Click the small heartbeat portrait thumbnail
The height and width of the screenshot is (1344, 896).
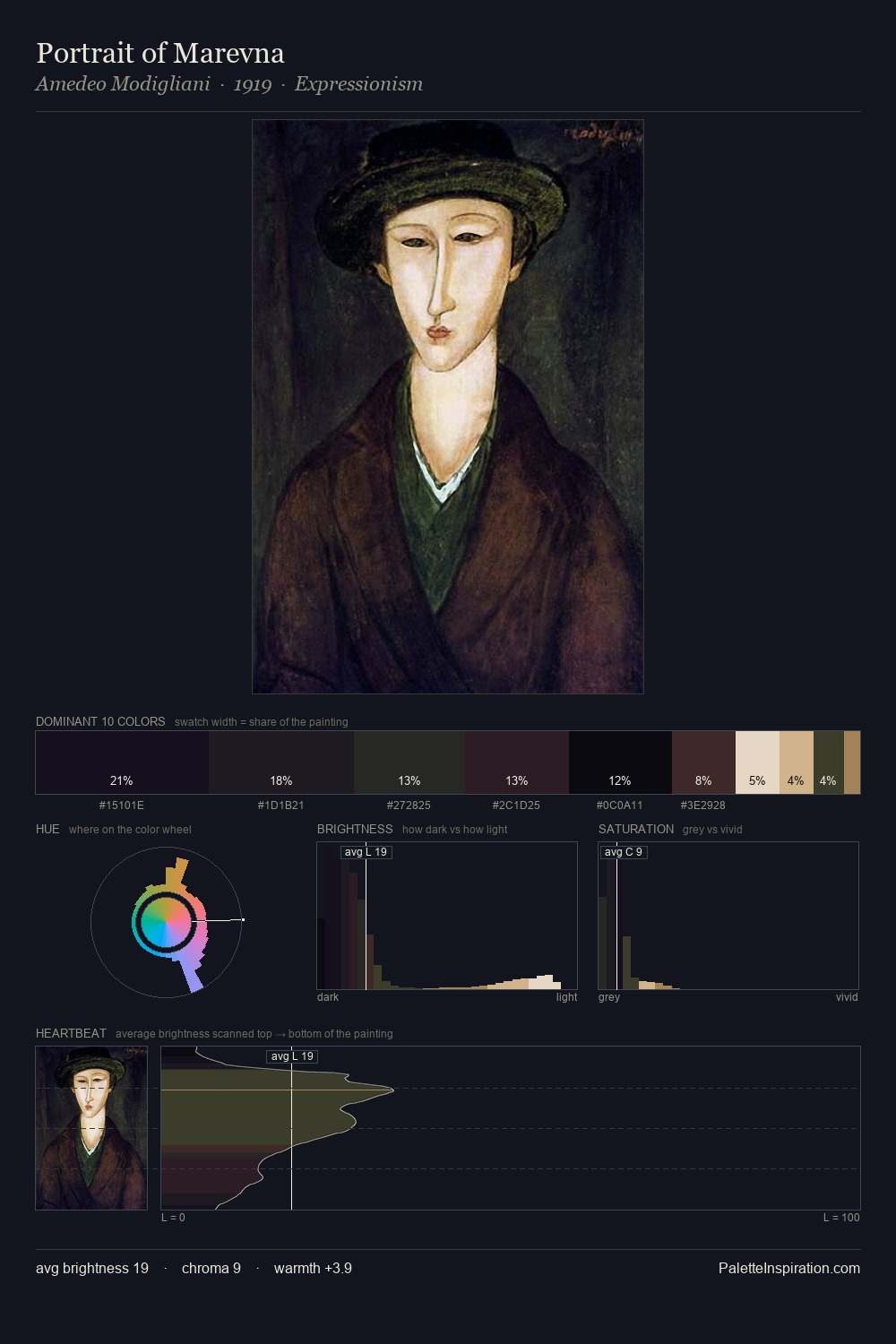click(91, 1128)
